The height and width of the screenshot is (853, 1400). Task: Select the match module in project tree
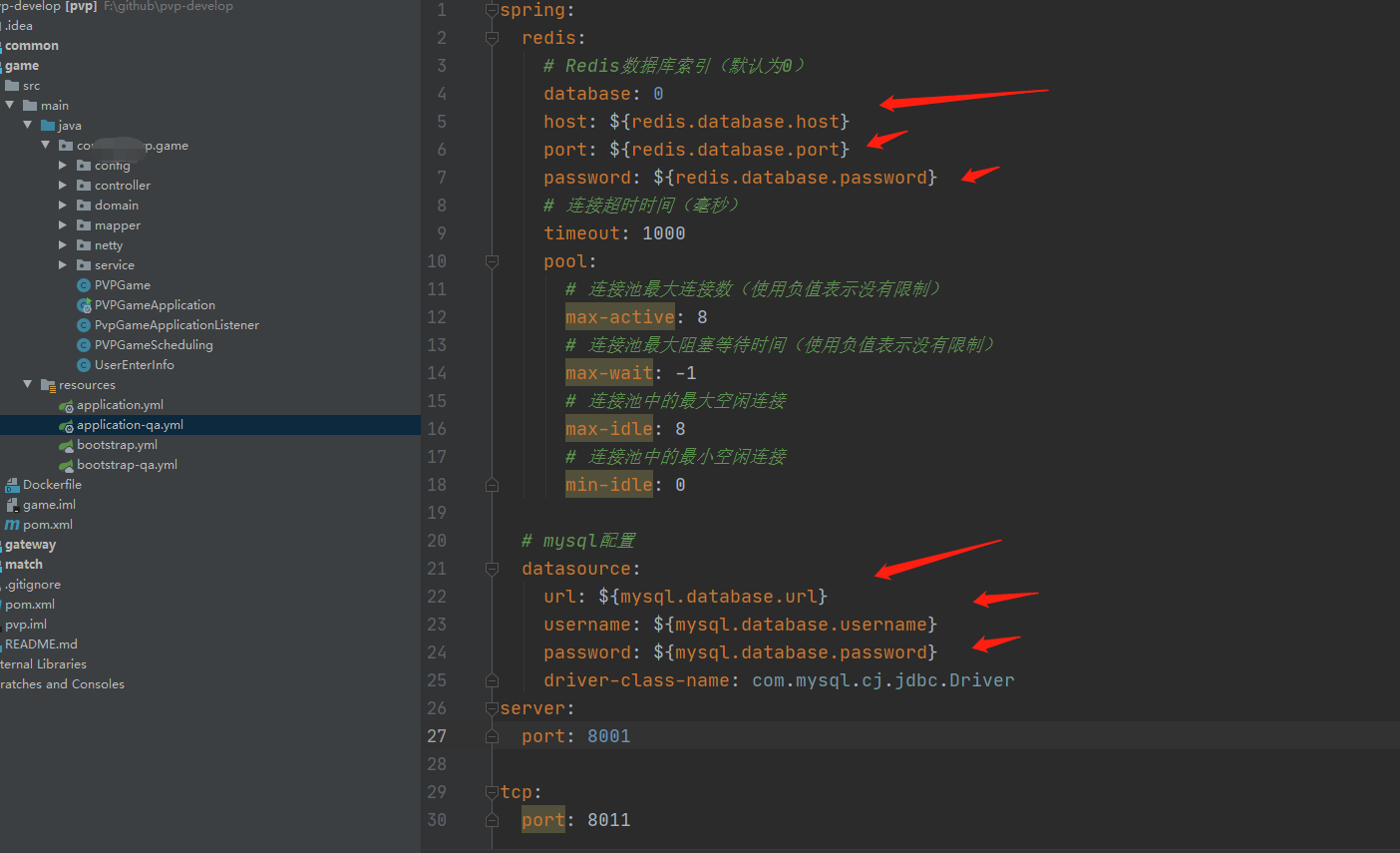(23, 565)
